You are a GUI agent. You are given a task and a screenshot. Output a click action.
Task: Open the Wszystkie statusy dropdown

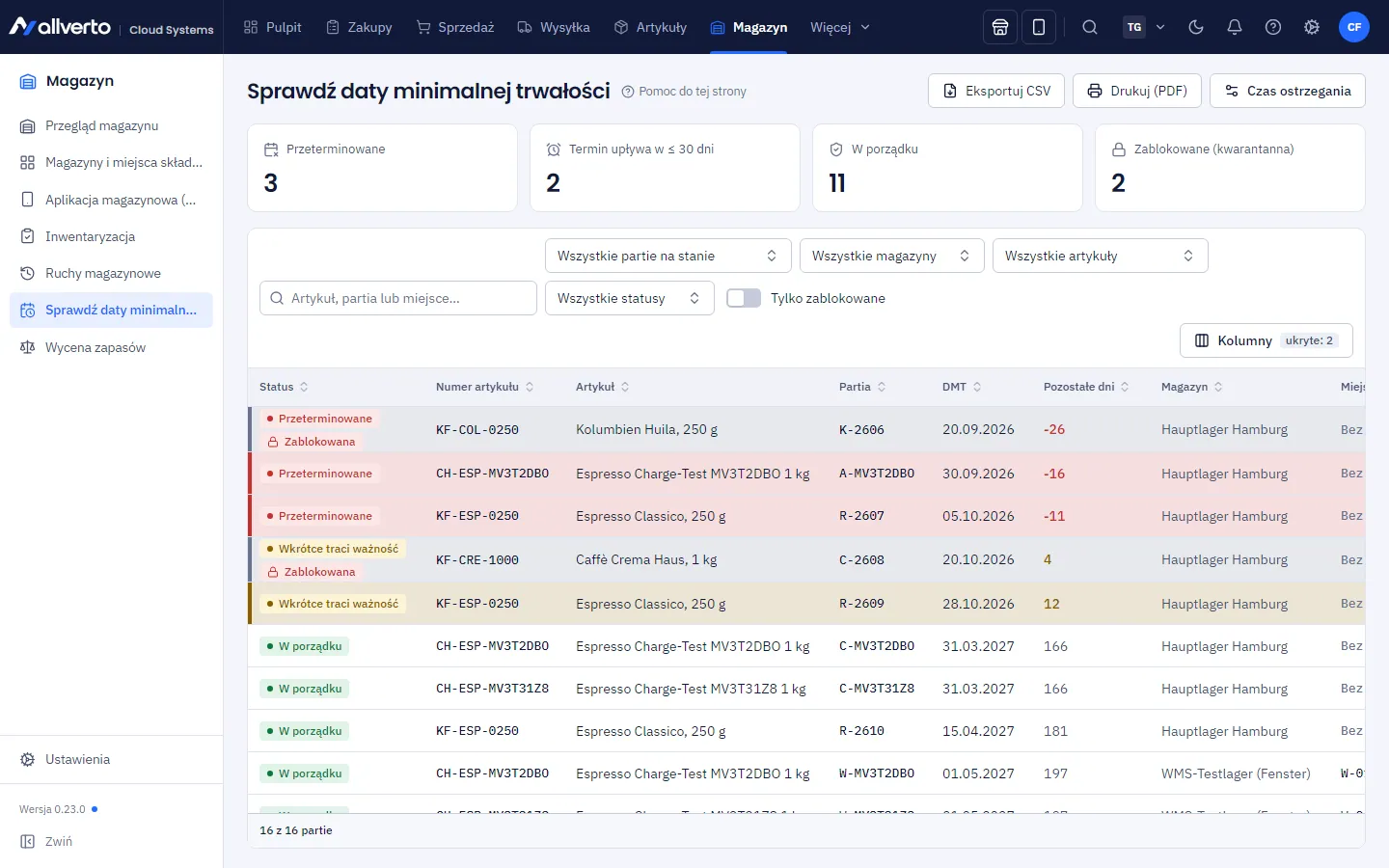(630, 298)
